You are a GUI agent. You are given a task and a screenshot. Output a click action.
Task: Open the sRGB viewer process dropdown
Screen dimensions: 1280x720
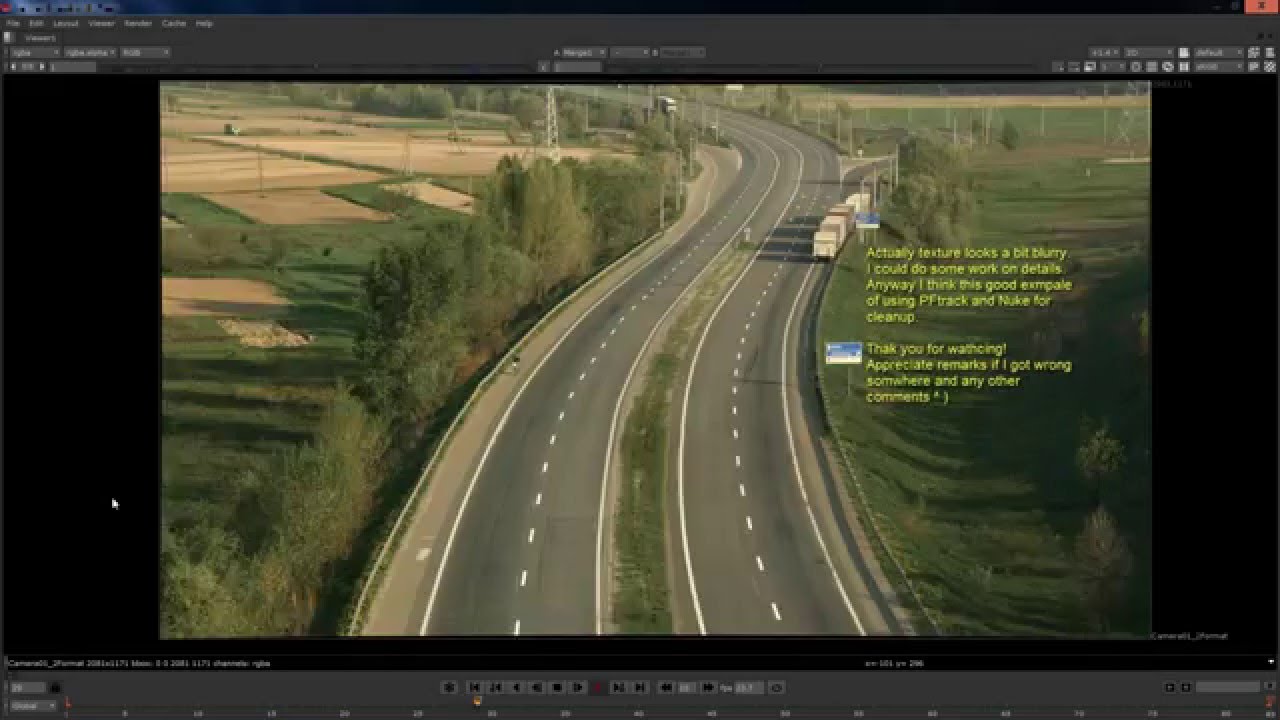pos(1219,67)
